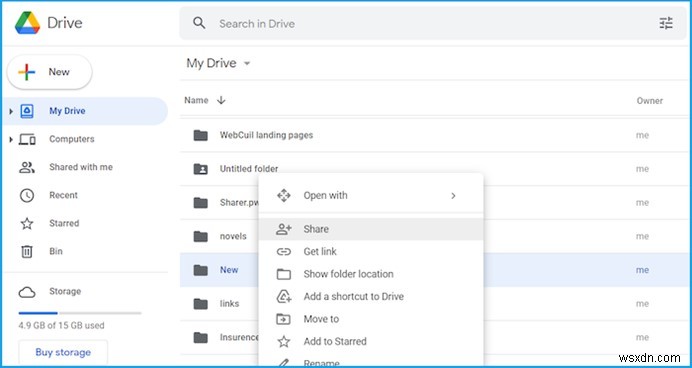Click the WebCuil landing pages folder icon
Image resolution: width=692 pixels, height=368 pixels.
tap(200, 135)
